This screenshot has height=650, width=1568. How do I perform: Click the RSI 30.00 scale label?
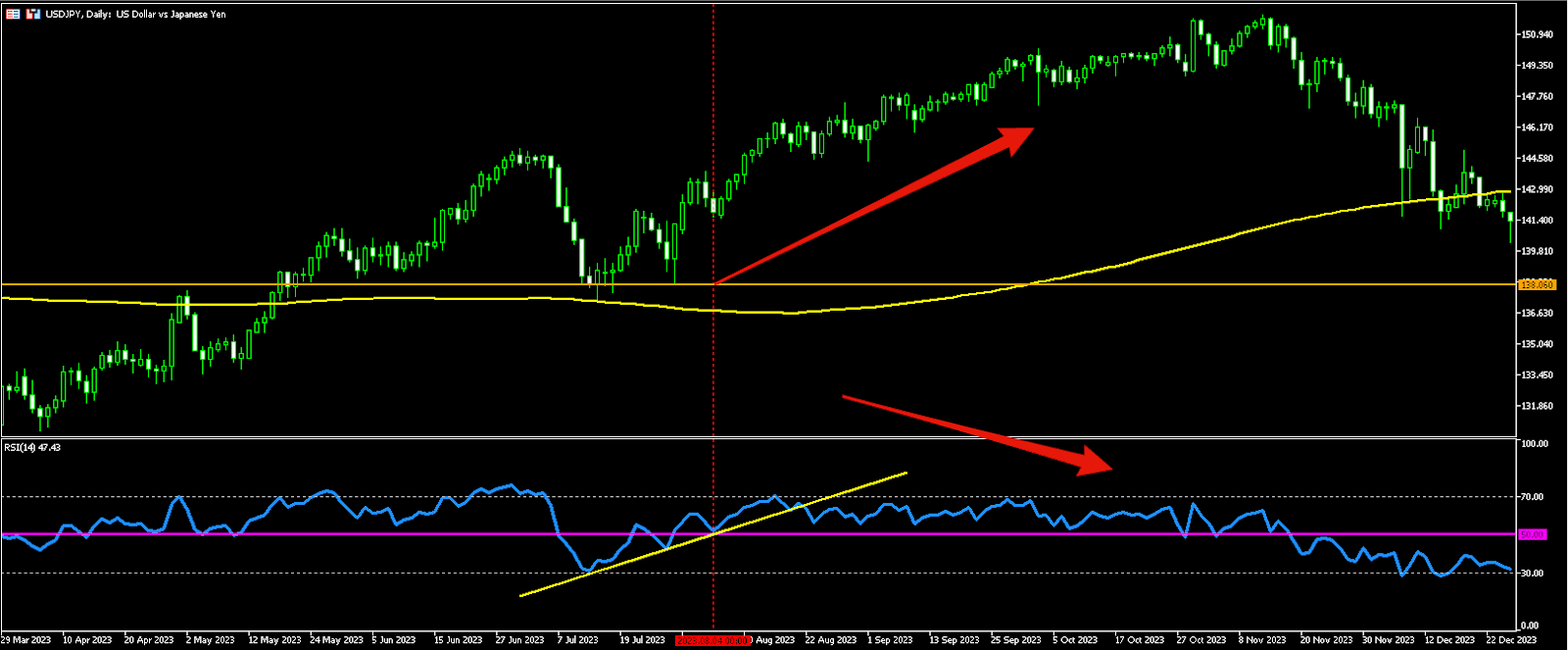1533,574
